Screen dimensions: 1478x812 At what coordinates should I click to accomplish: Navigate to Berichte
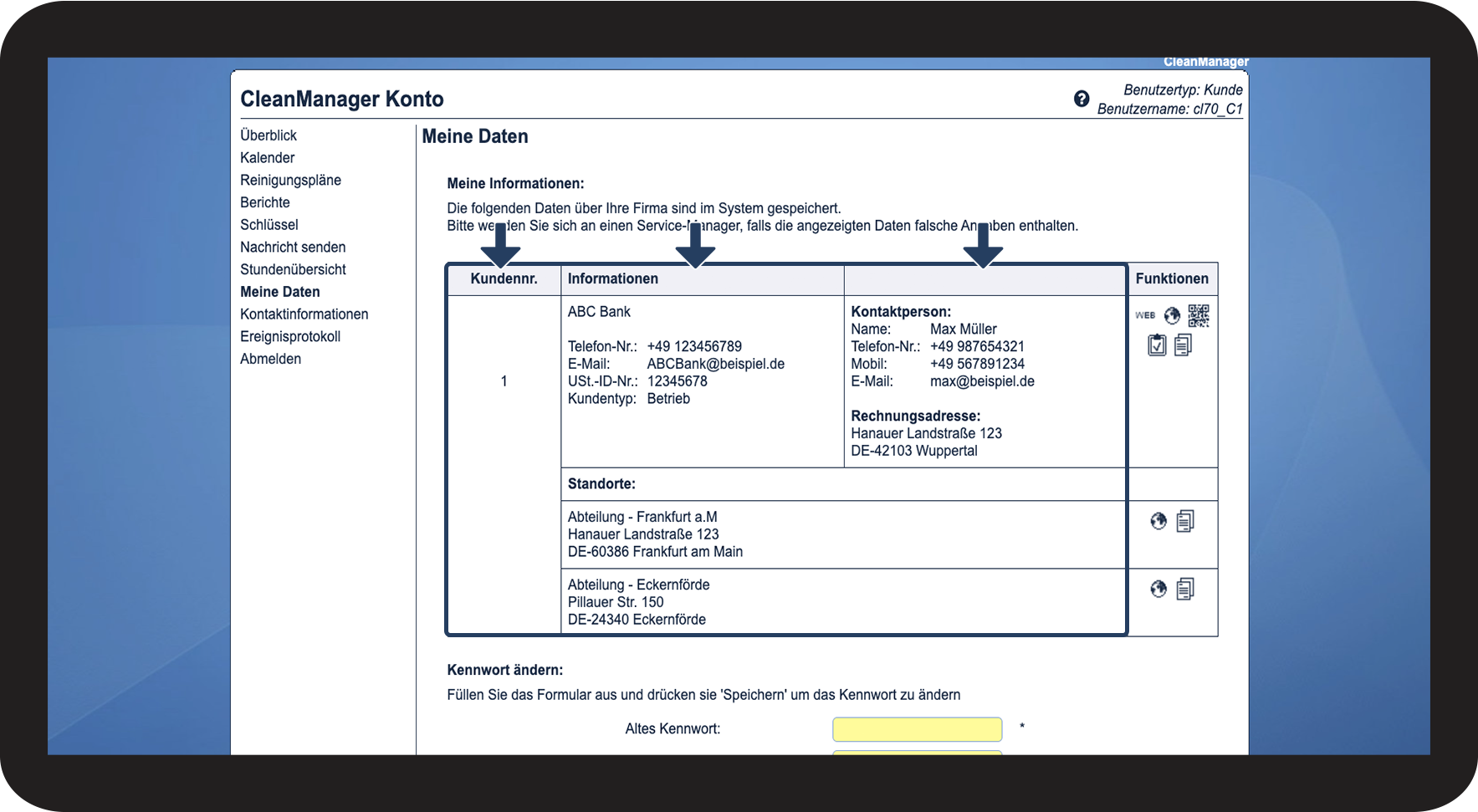click(265, 202)
